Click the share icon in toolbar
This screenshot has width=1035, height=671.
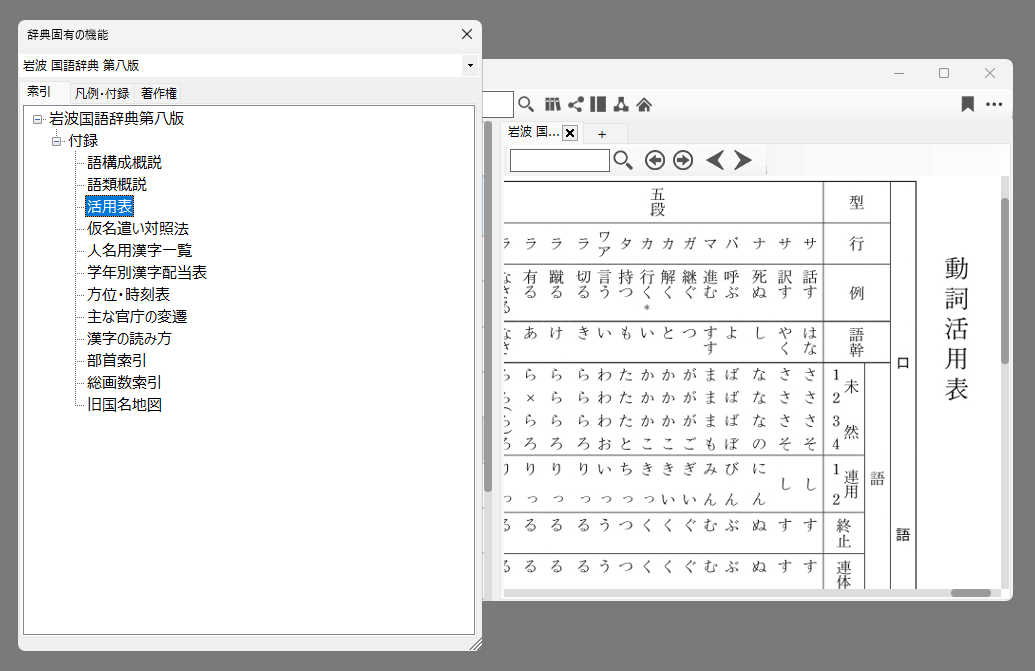click(x=576, y=104)
